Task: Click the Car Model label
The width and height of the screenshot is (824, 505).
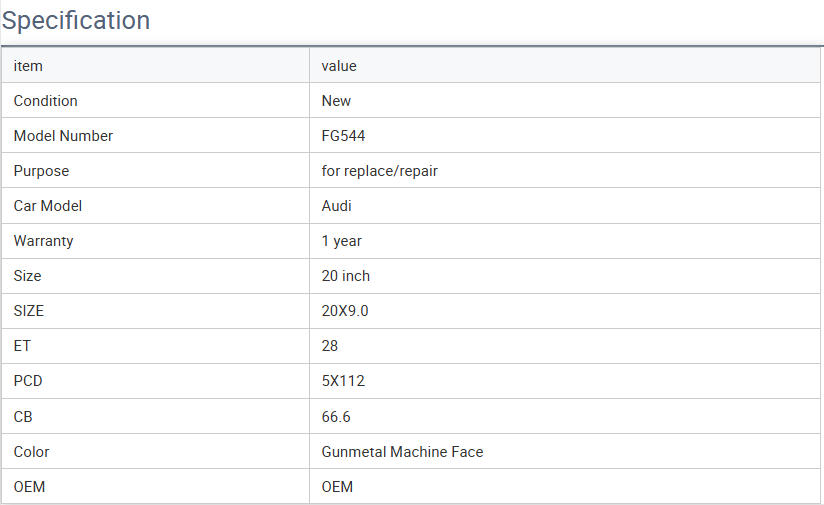Action: [x=47, y=206]
